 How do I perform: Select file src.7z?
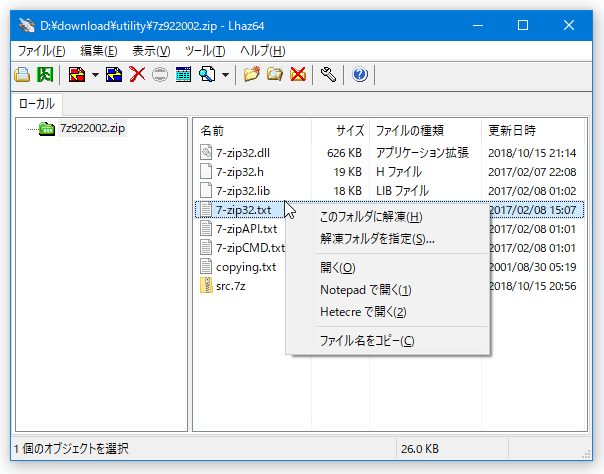coord(231,286)
